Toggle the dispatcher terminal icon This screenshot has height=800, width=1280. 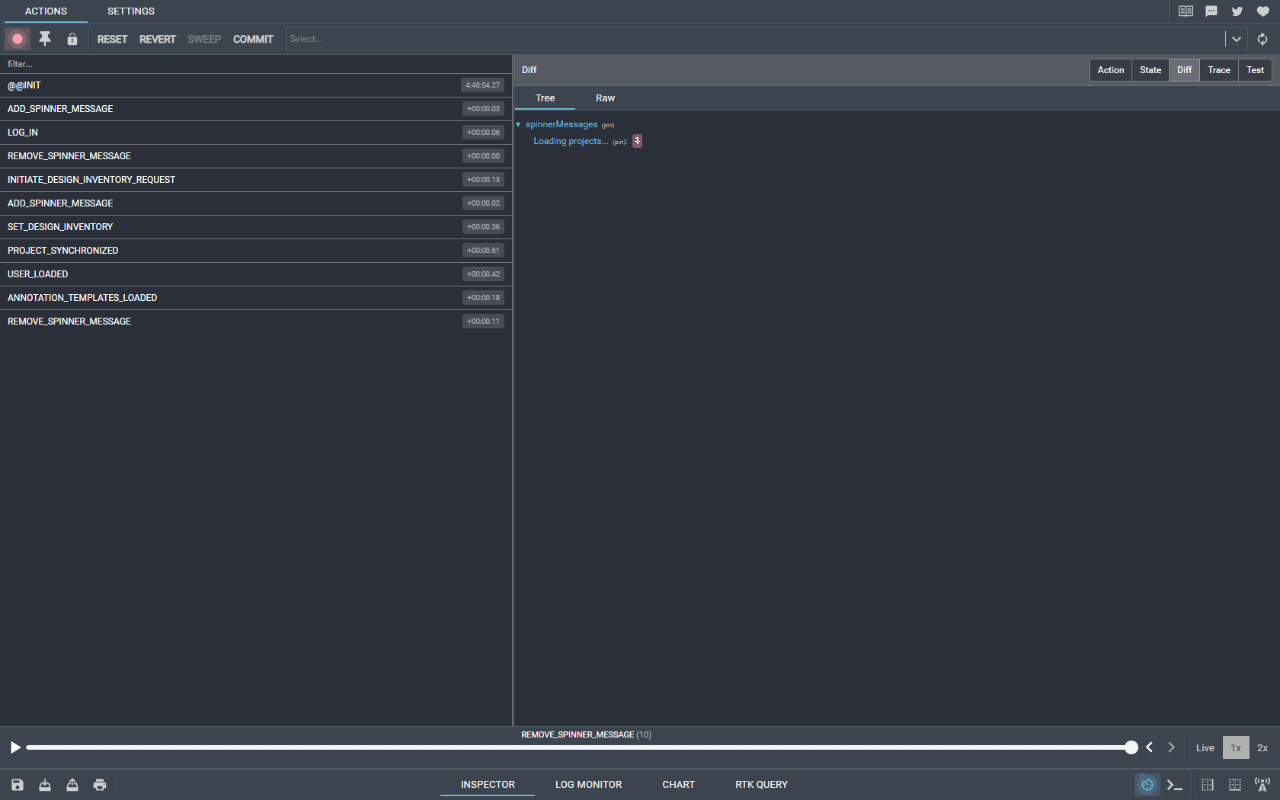click(1175, 785)
